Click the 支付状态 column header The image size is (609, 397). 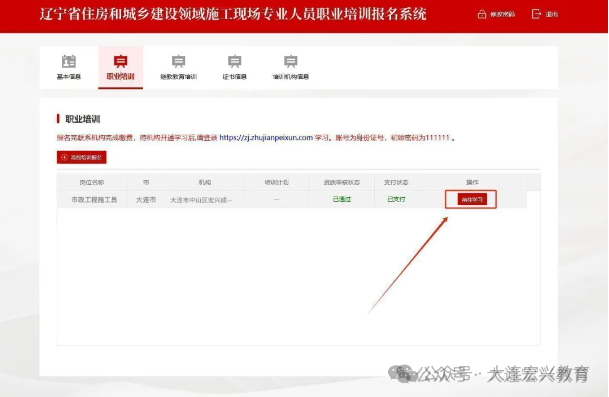point(396,182)
